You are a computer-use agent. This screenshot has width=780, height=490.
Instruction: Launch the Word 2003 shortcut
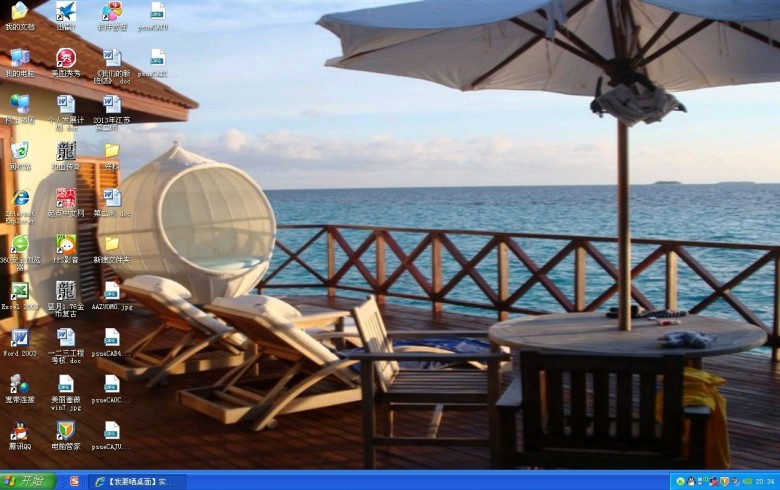[x=19, y=338]
